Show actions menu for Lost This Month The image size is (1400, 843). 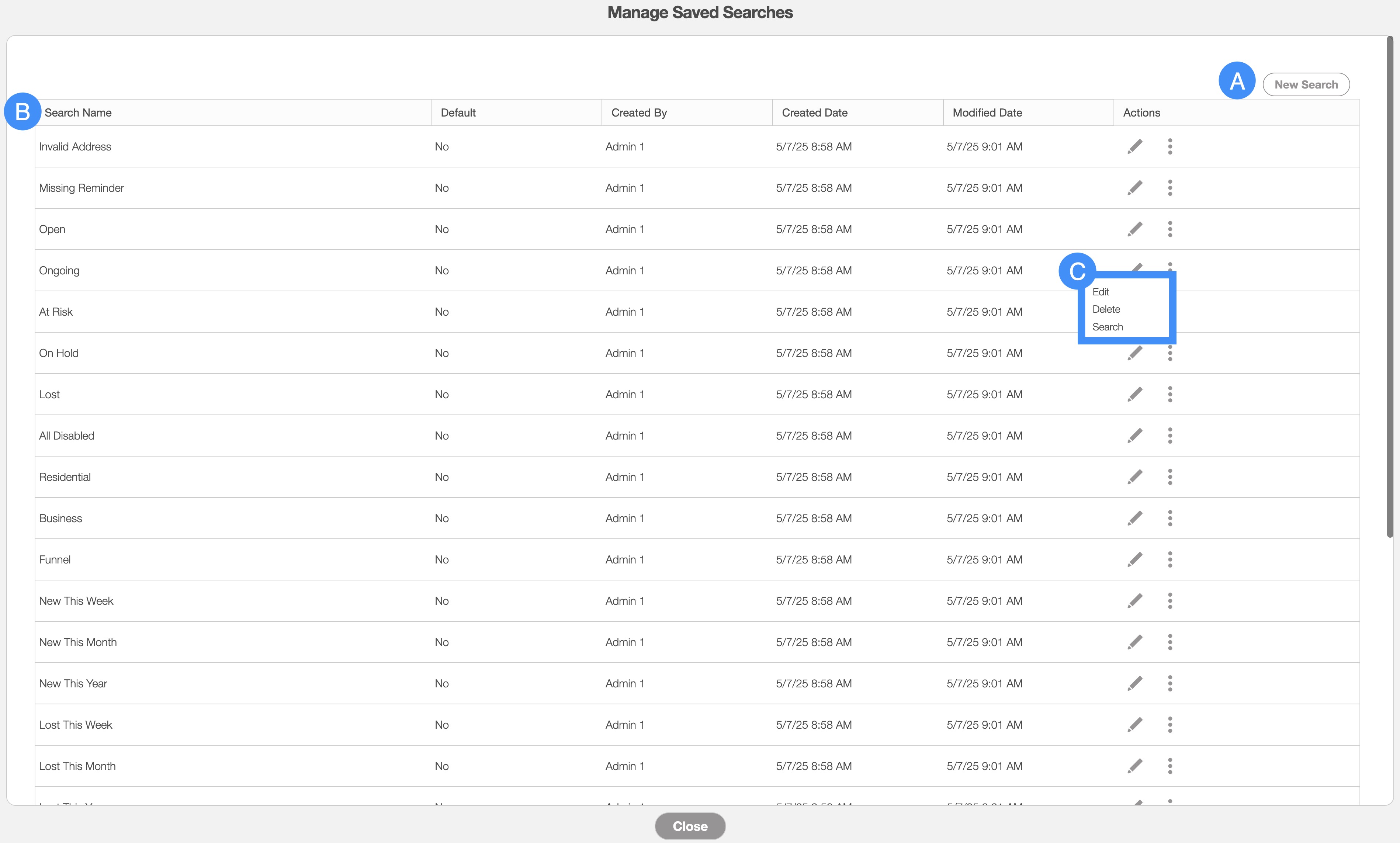click(1170, 766)
